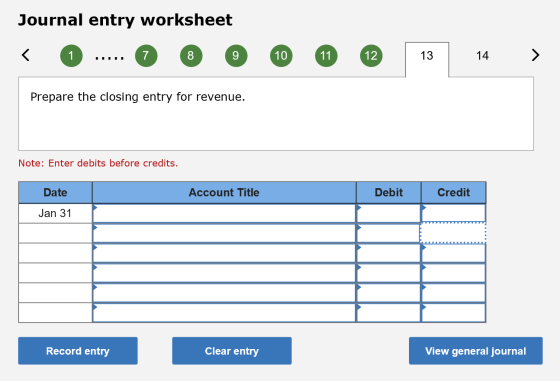Open journal entry step 12
Screen dimensions: 560x381
tap(371, 56)
